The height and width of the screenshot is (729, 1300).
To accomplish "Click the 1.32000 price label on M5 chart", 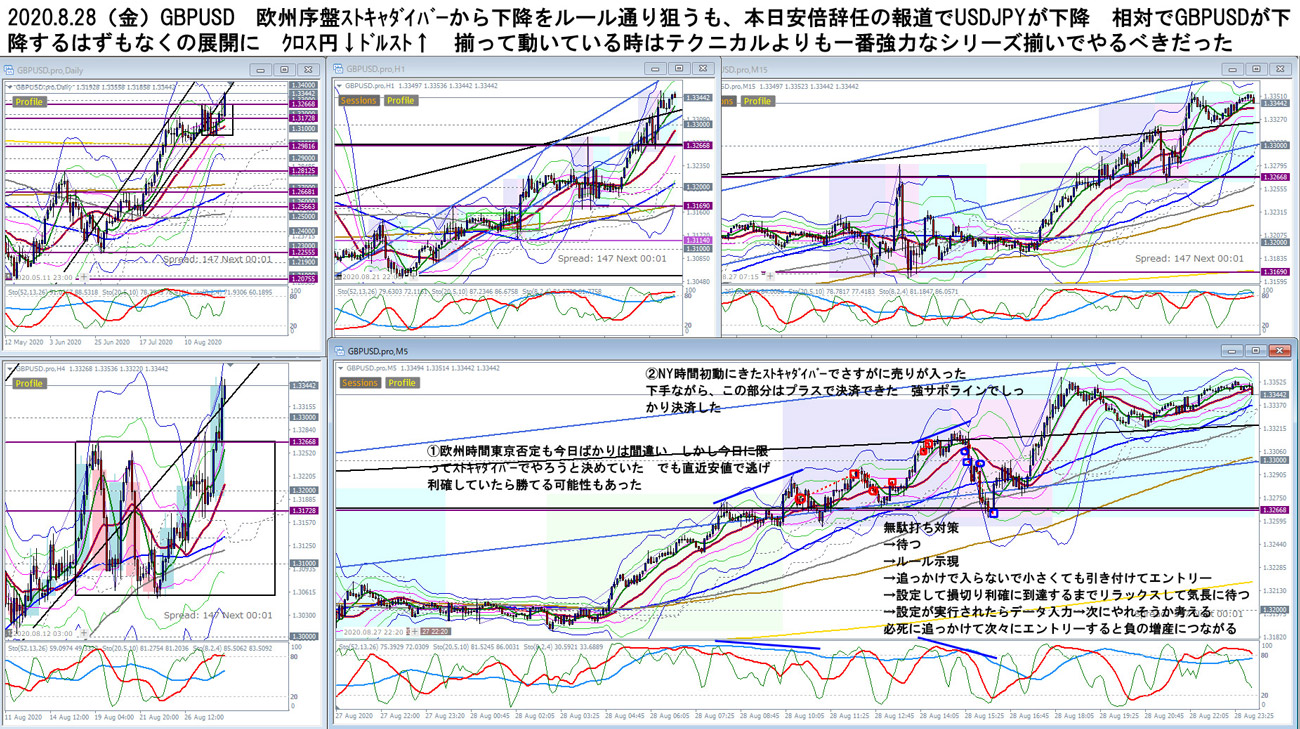I will (1274, 610).
